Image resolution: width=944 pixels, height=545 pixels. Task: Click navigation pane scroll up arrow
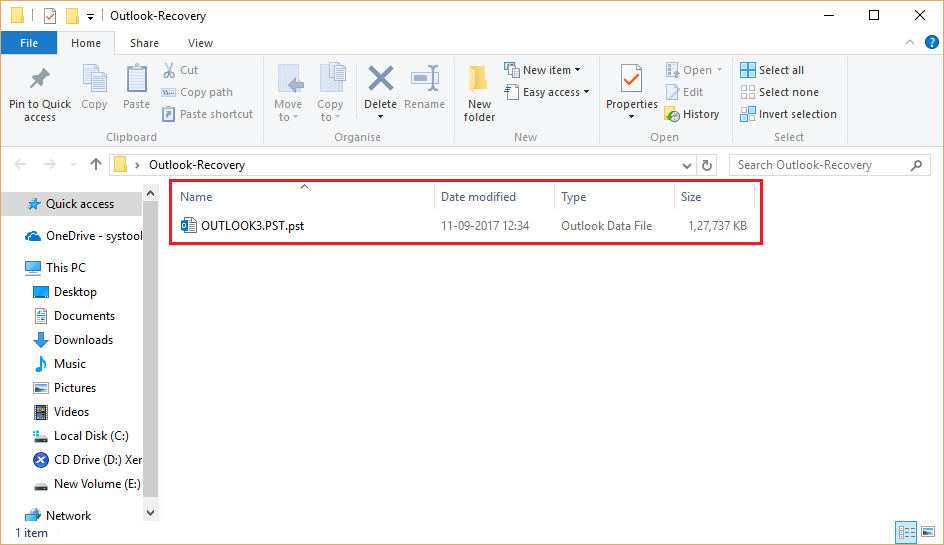click(151, 193)
